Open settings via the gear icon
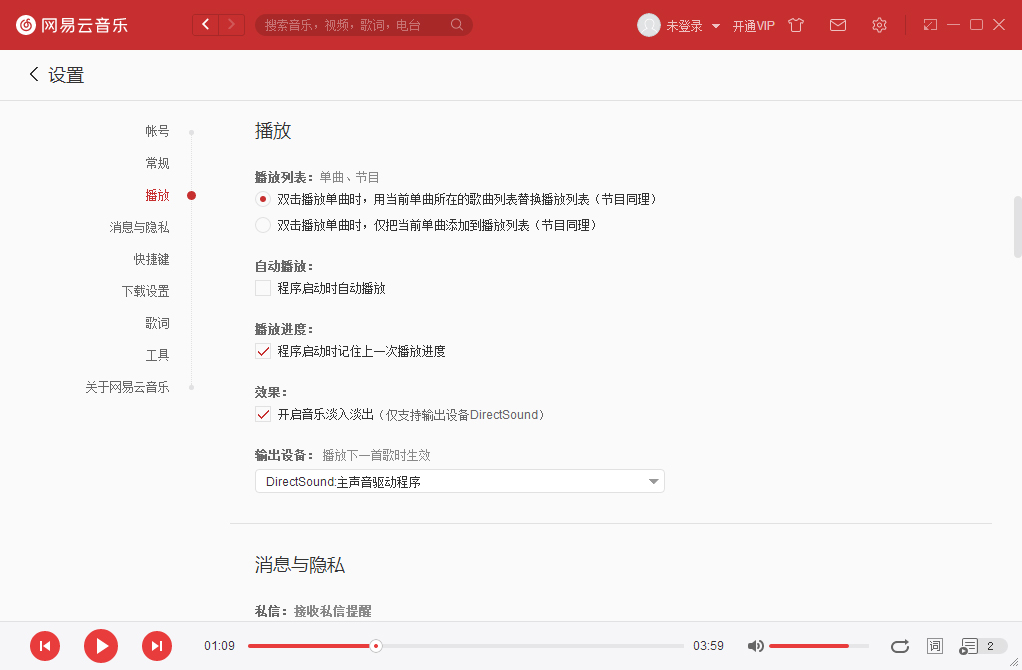Viewport: 1022px width, 670px height. coord(879,24)
